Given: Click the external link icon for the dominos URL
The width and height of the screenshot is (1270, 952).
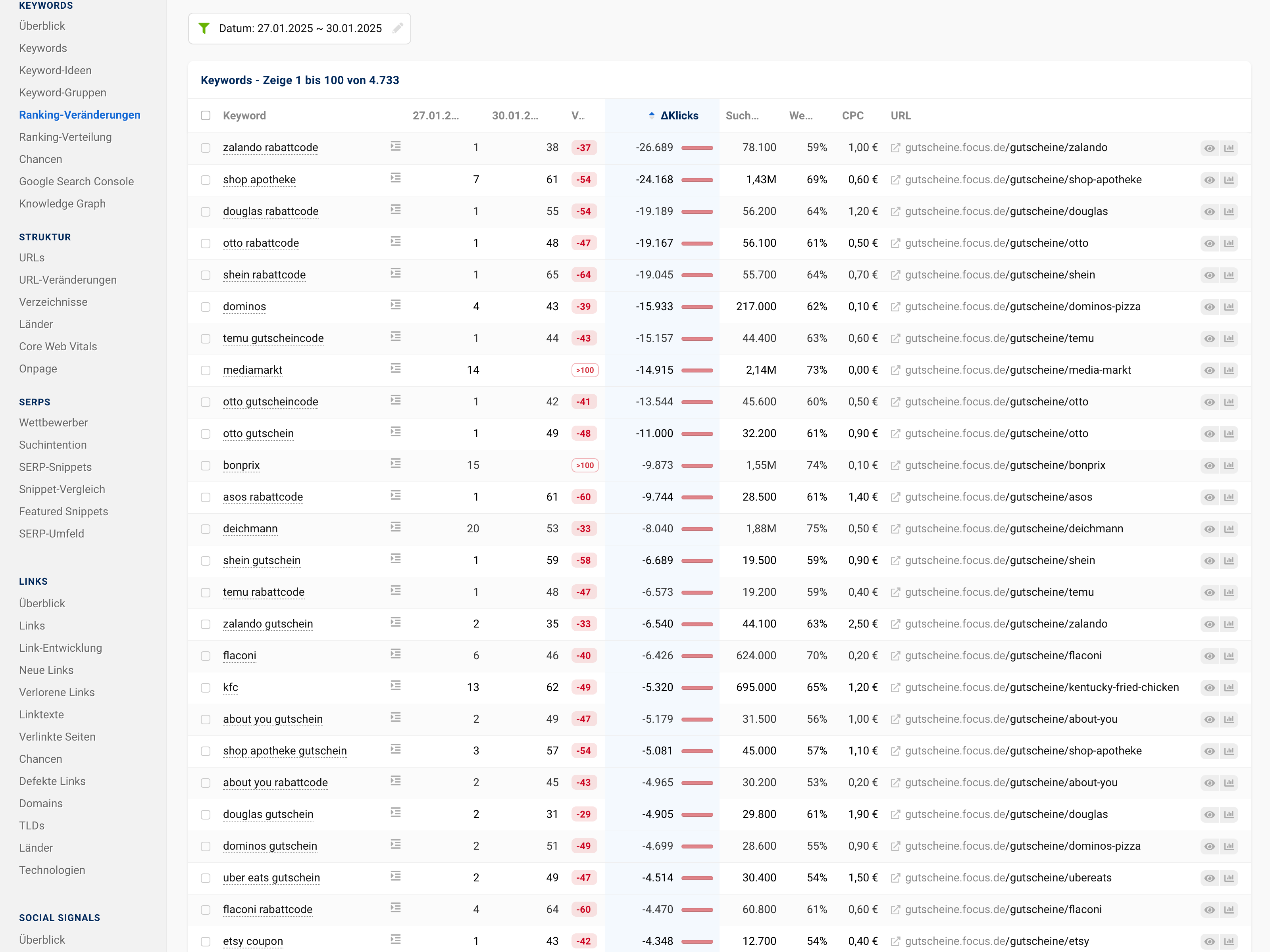Looking at the screenshot, I should [x=895, y=307].
